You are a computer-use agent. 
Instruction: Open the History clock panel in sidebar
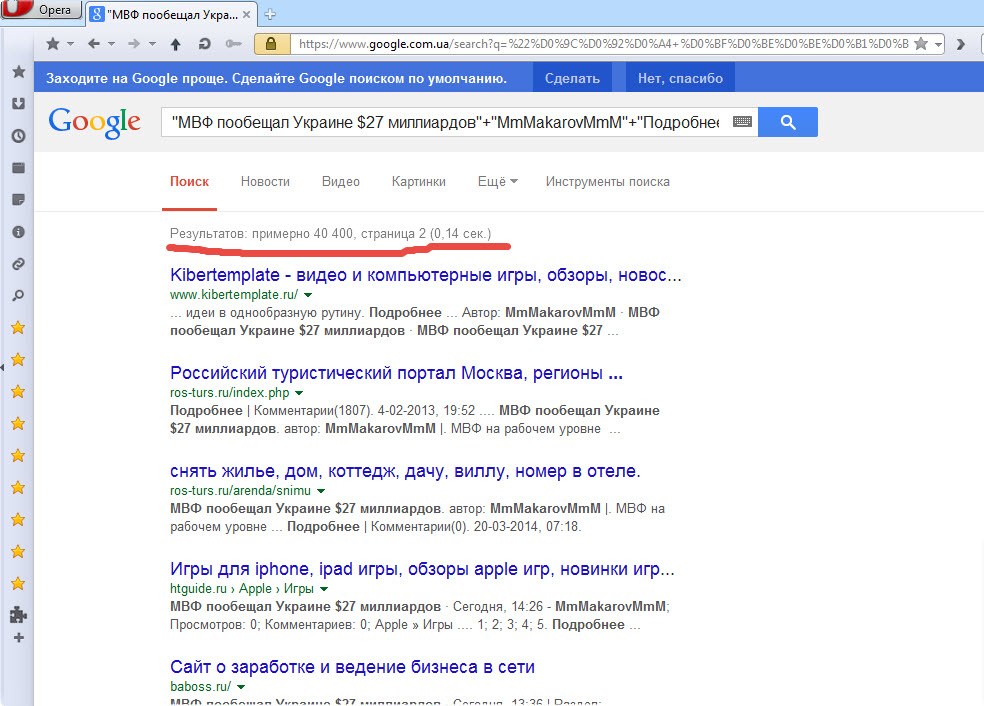coord(17,136)
